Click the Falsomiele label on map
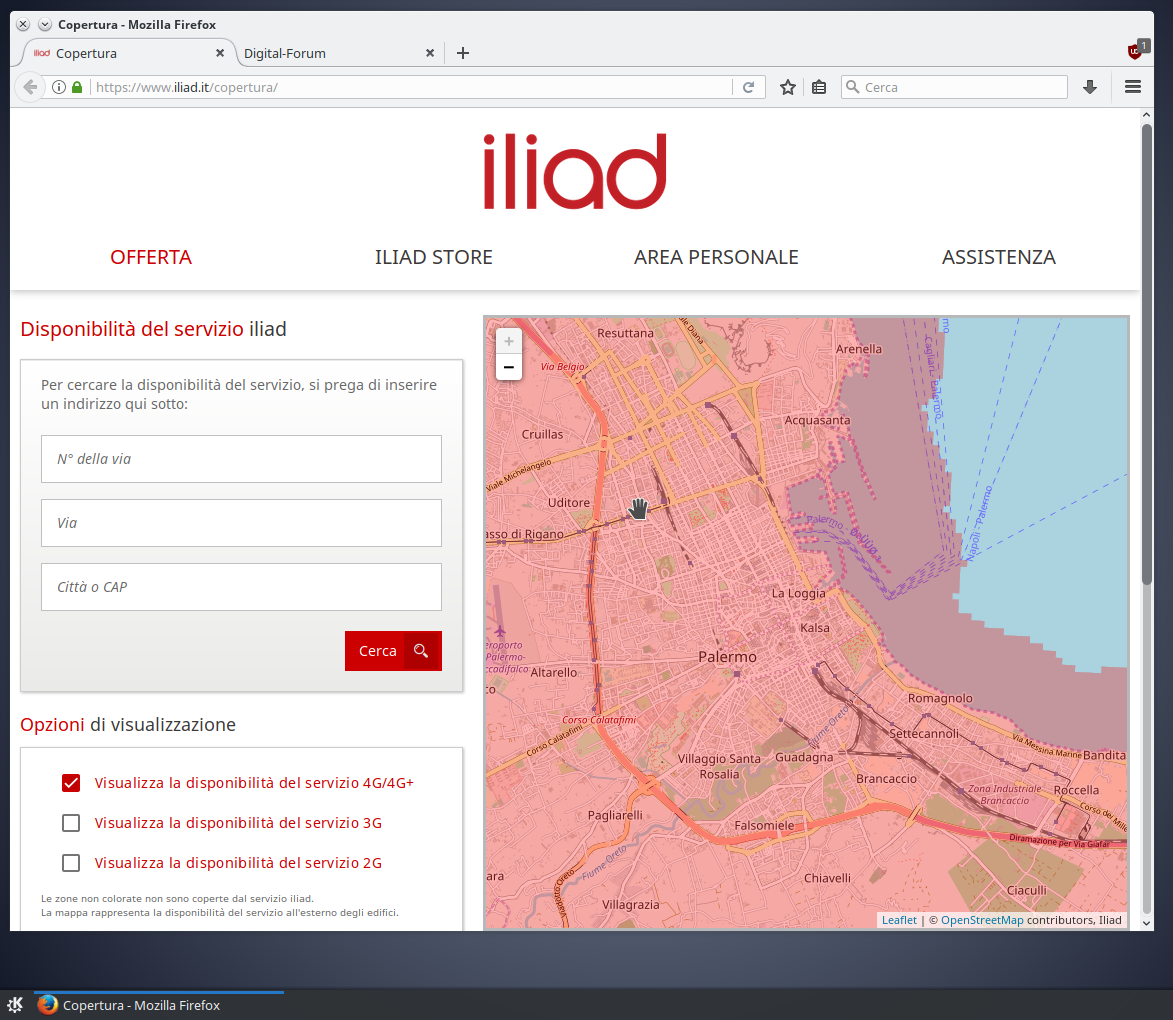The image size is (1173, 1020). click(764, 825)
